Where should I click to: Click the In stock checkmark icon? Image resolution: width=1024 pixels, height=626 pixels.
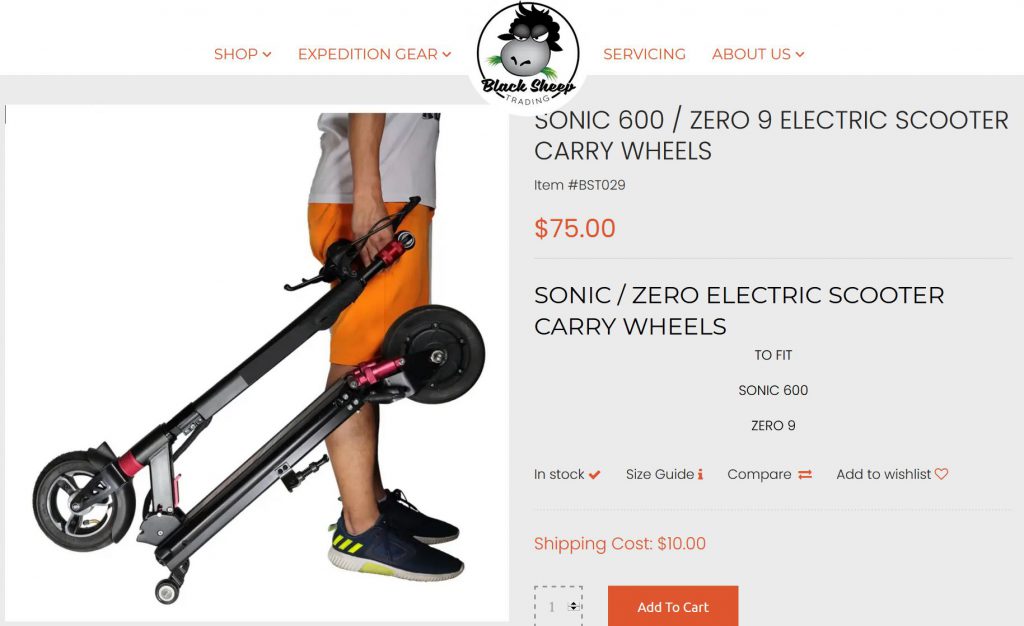[x=594, y=475]
